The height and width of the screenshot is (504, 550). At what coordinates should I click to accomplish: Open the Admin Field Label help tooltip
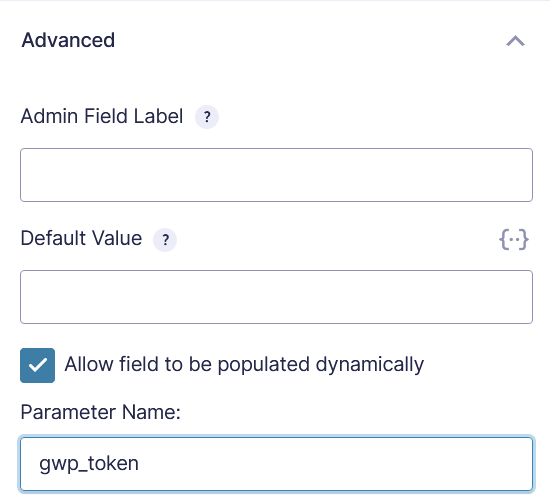pos(207,117)
